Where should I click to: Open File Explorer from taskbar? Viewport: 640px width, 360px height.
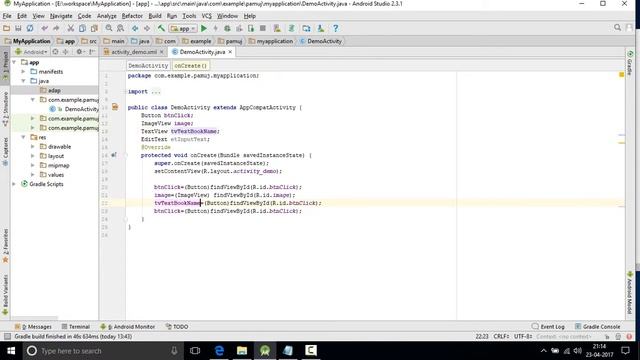coord(242,351)
